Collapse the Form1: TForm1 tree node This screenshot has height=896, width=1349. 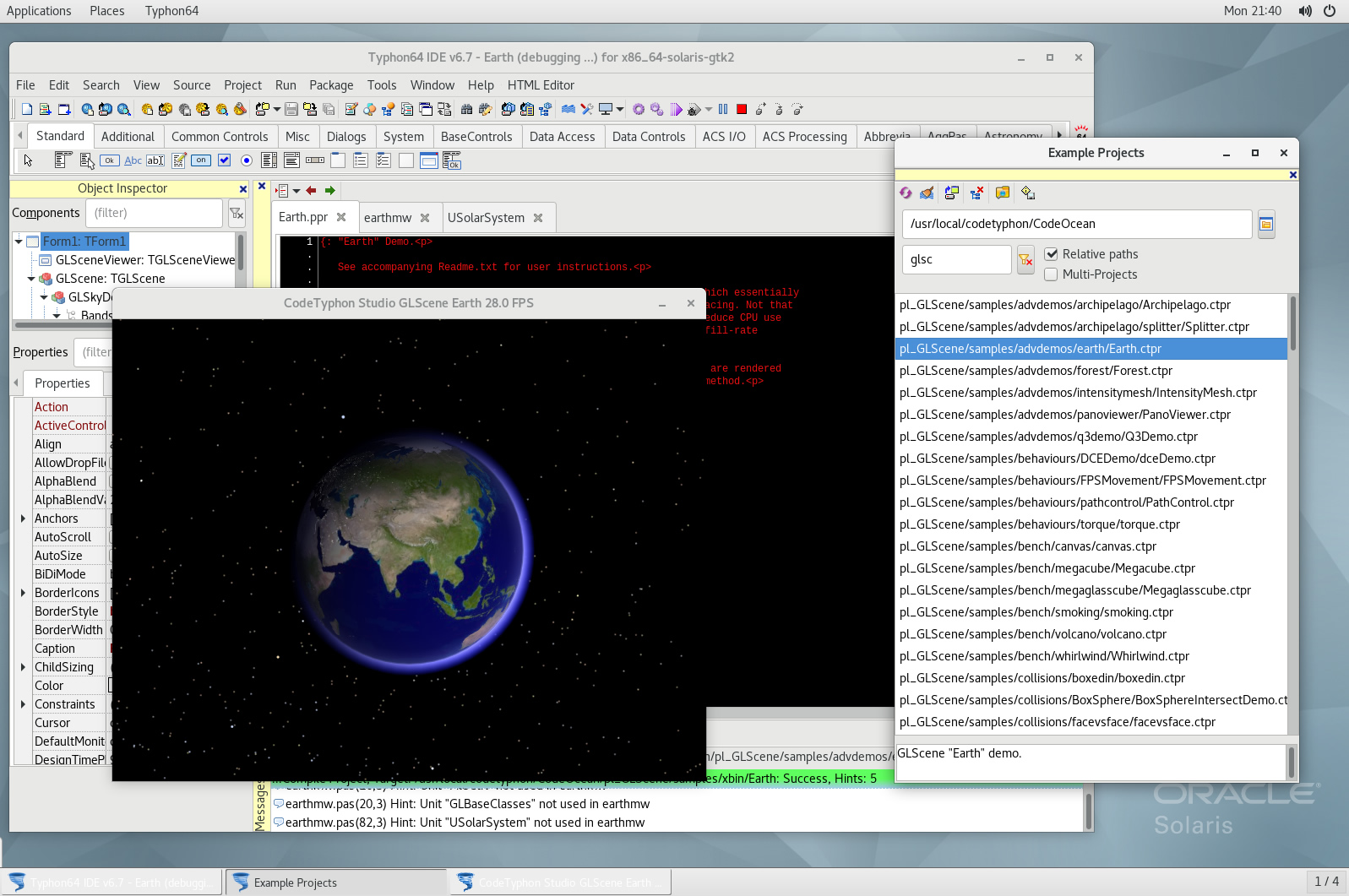tap(19, 242)
